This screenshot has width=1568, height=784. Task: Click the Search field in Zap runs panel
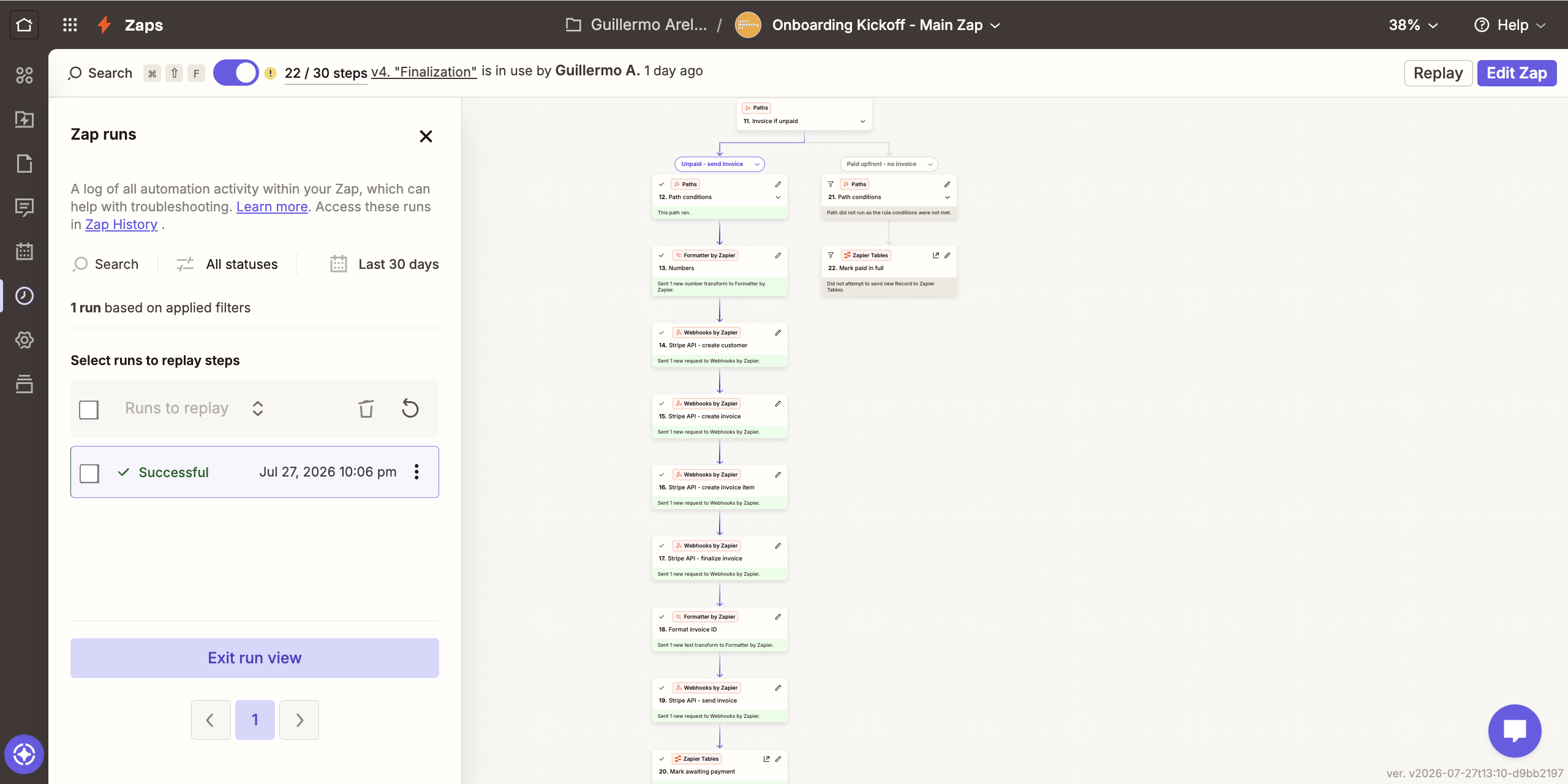[x=106, y=264]
